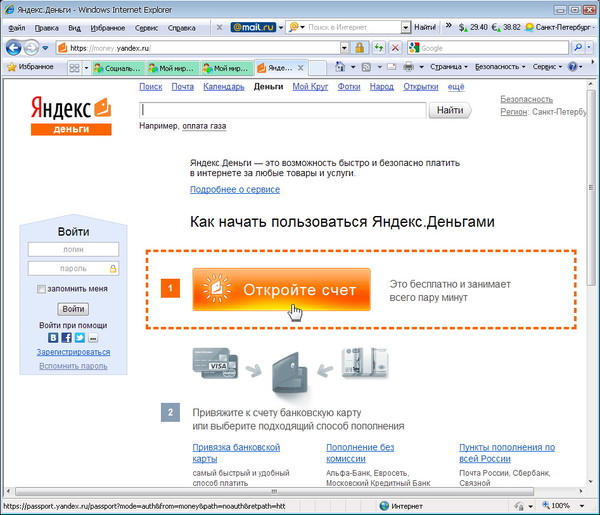Click the Санкт-Петербург weather icon
Screen dimensions: 600x515
529,27
